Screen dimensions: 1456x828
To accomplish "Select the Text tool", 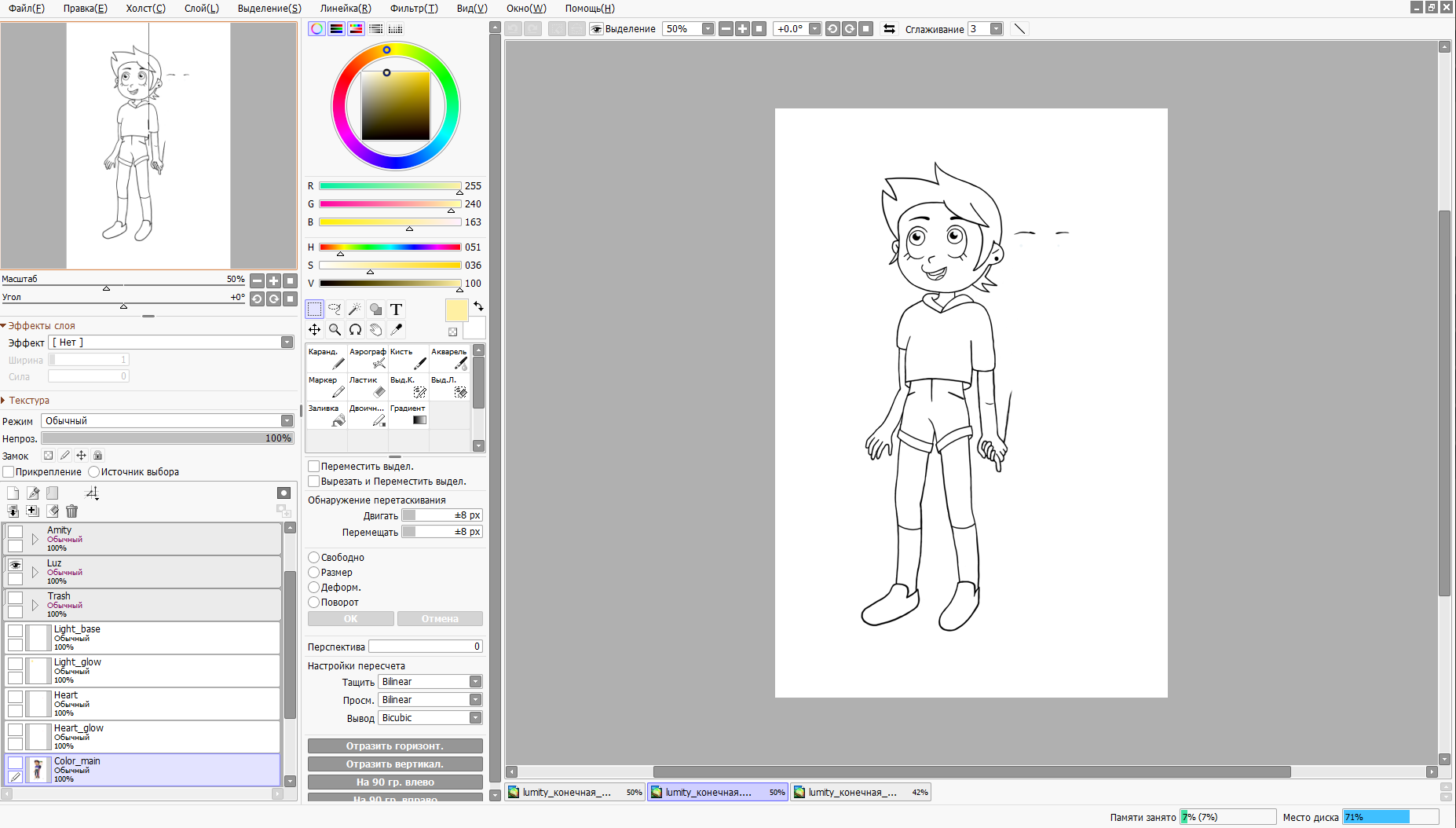I will pos(396,310).
